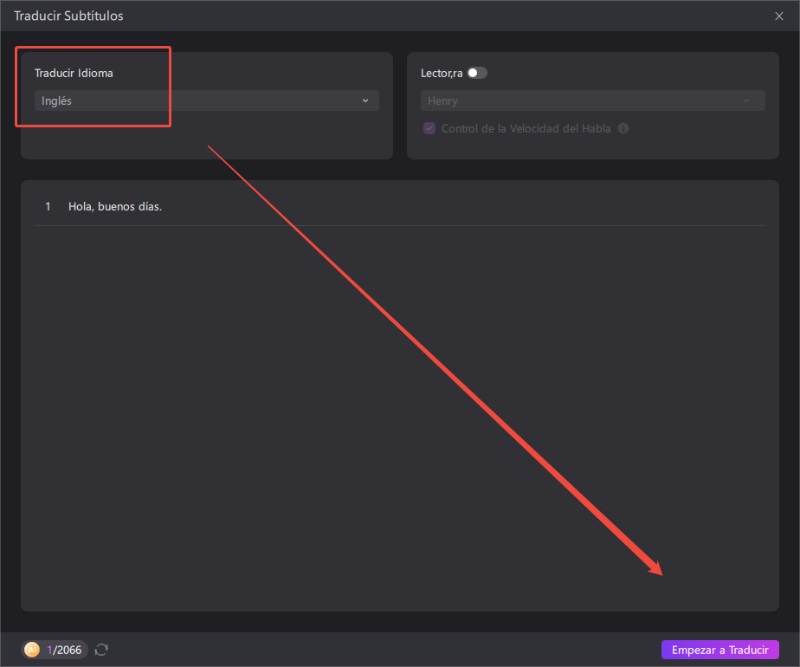
Task: Click the info icon beside speech speed control
Action: (623, 129)
